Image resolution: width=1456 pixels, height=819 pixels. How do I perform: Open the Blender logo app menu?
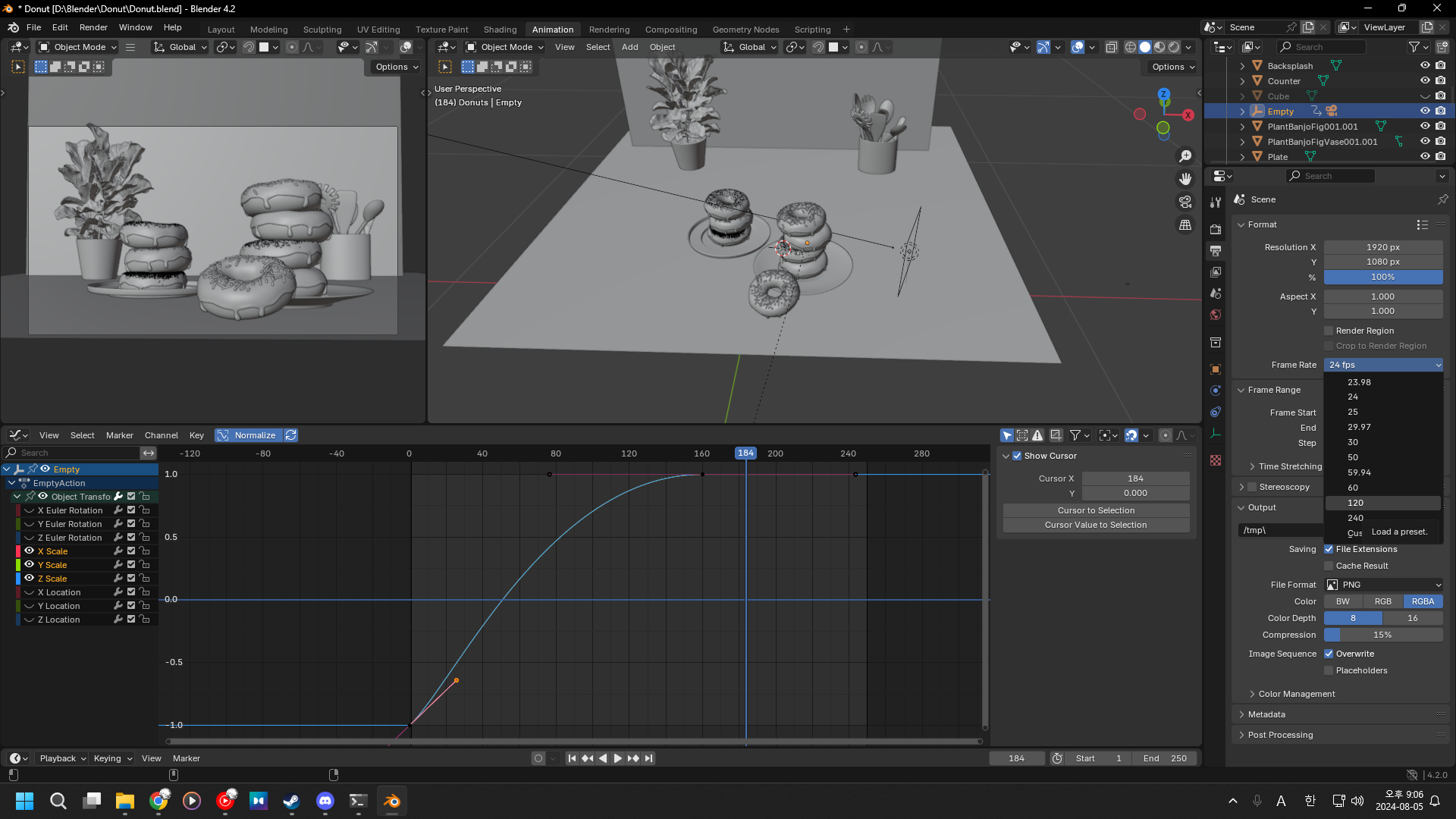click(x=13, y=27)
